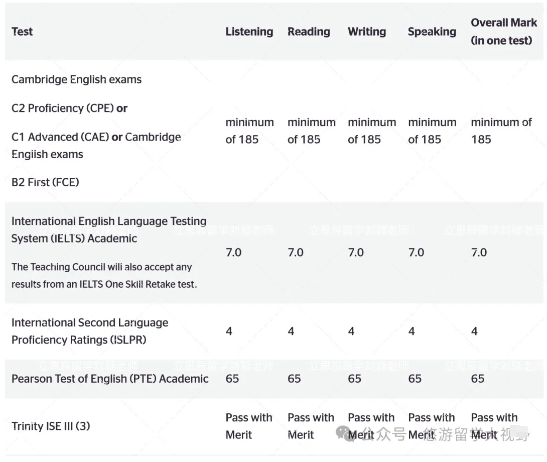The width and height of the screenshot is (547, 462).
Task: Click the Listening column header
Action: pyautogui.click(x=249, y=32)
